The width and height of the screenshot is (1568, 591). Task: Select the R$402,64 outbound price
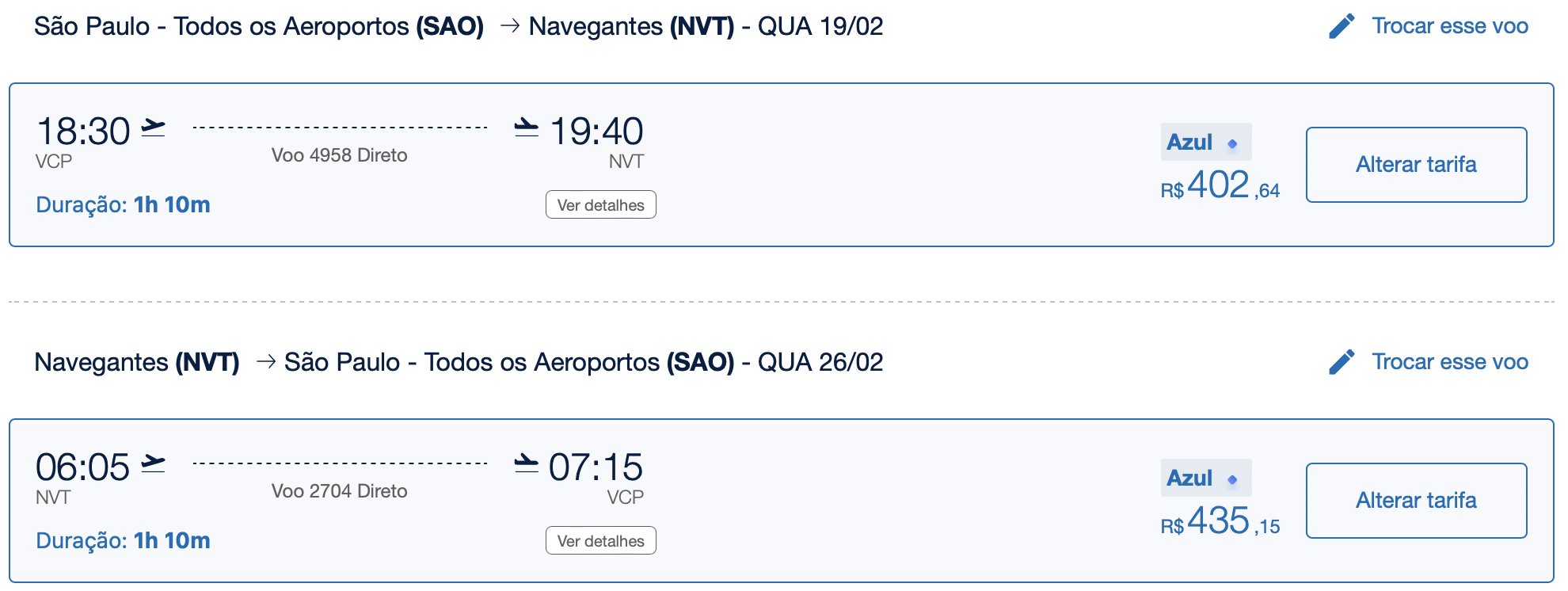1220,185
